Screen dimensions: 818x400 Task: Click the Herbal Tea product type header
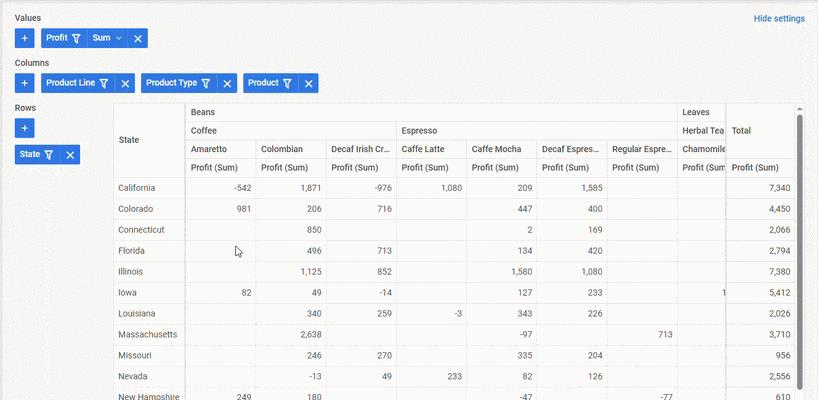point(702,130)
